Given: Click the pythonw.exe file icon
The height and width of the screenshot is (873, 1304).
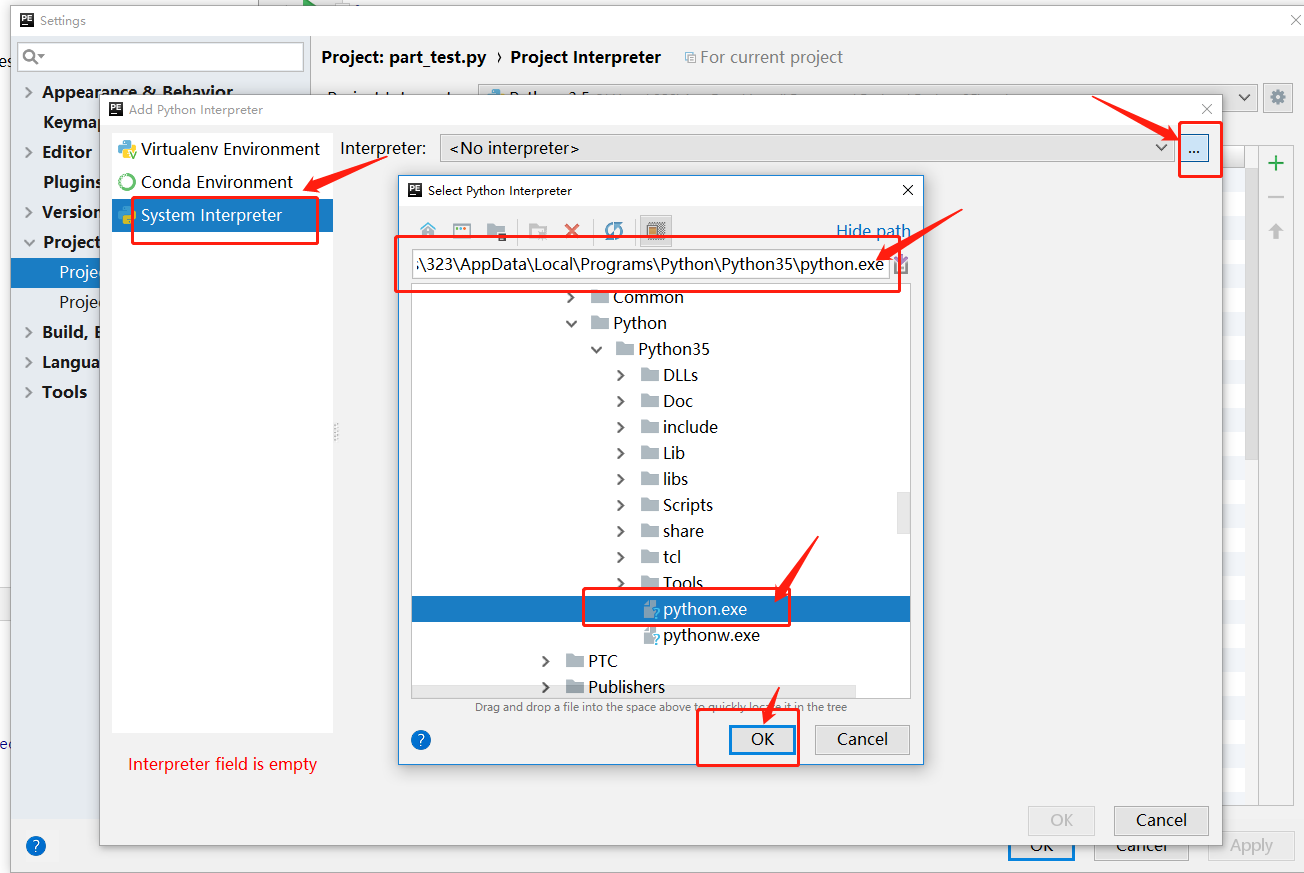Looking at the screenshot, I should pyautogui.click(x=651, y=635).
